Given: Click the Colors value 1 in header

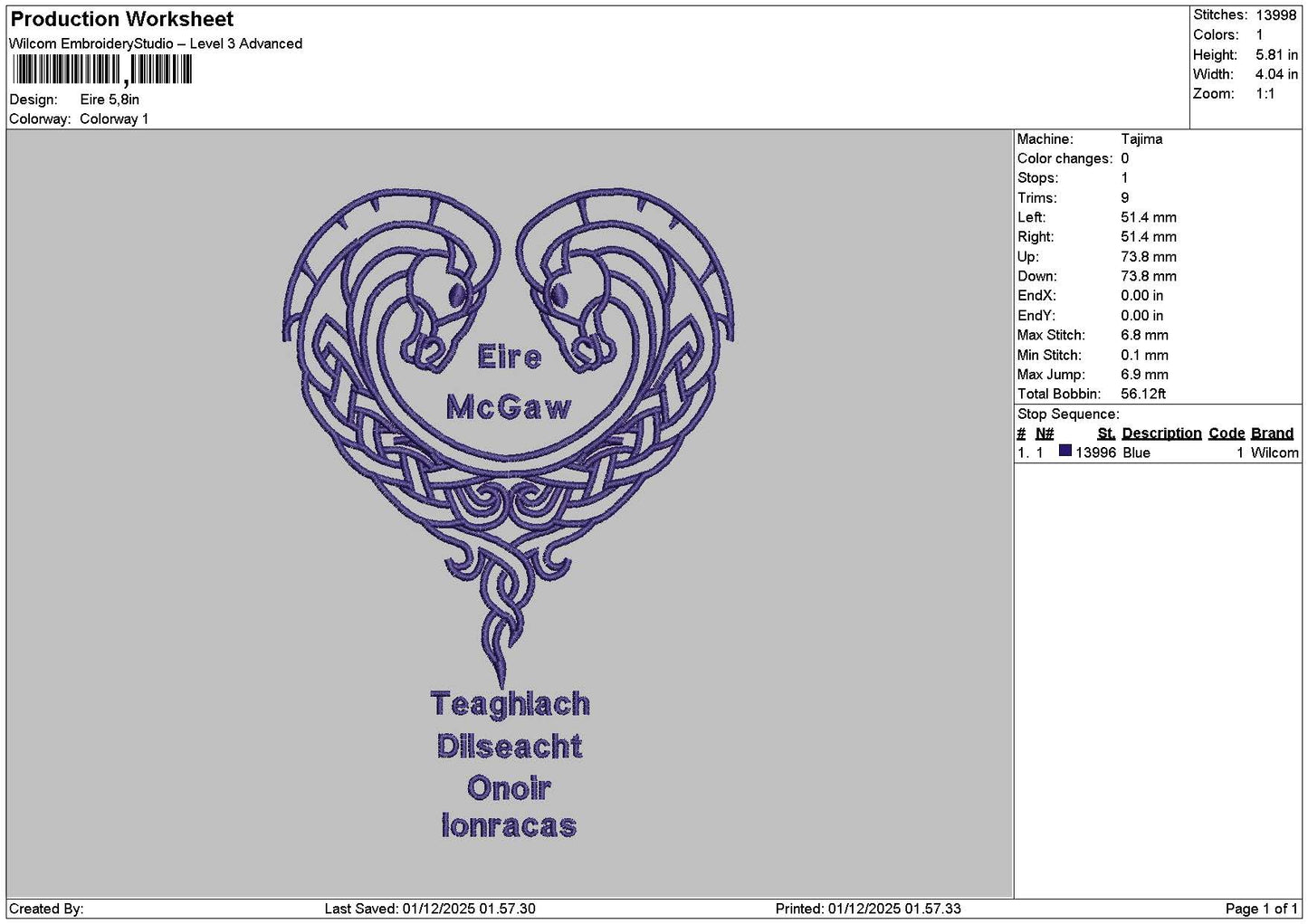Looking at the screenshot, I should pyautogui.click(x=1259, y=34).
